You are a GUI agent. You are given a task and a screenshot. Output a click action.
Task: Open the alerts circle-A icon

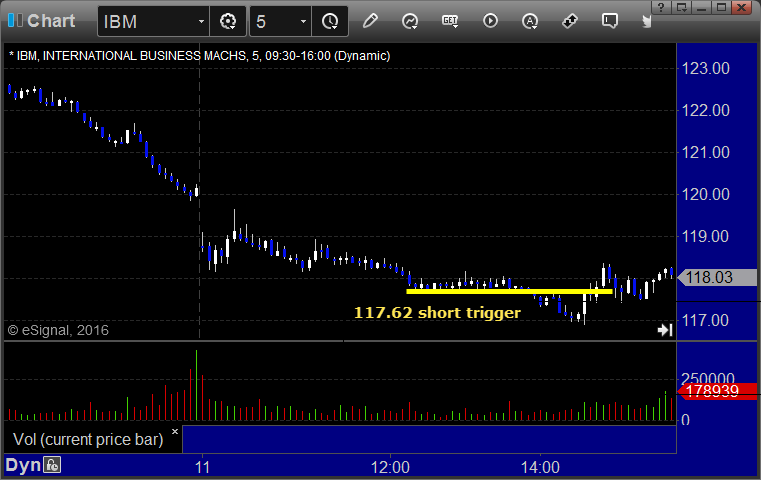[530, 21]
